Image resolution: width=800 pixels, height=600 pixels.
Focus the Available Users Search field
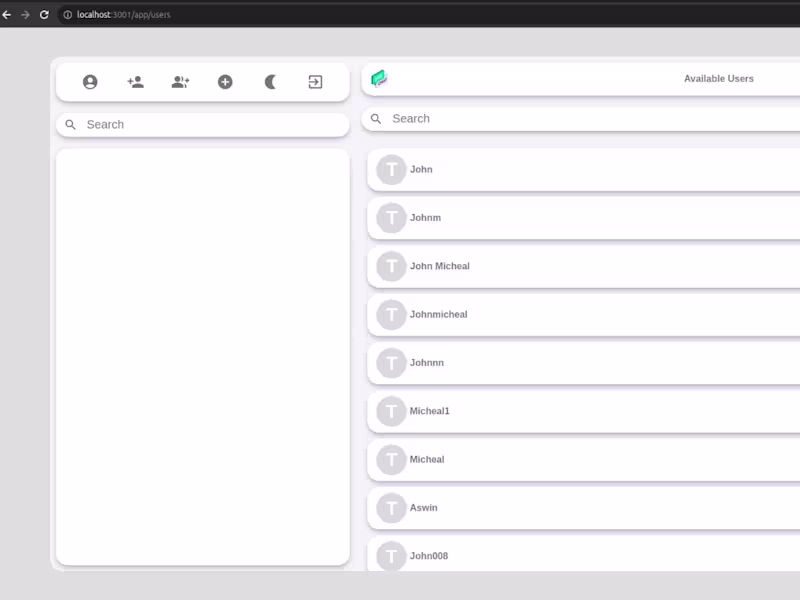(x=581, y=119)
